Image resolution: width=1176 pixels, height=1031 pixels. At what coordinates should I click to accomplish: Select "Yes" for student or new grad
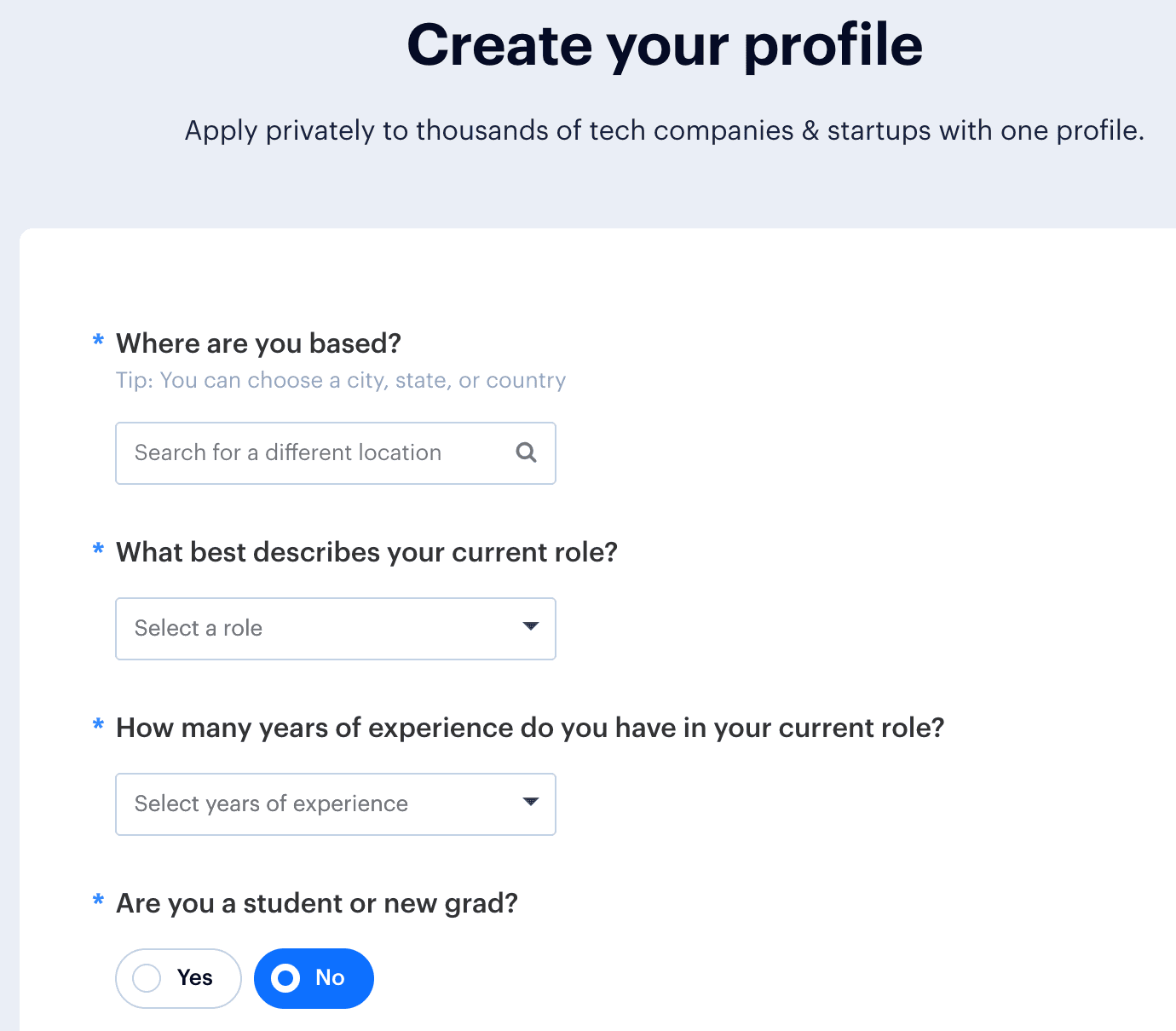[179, 978]
